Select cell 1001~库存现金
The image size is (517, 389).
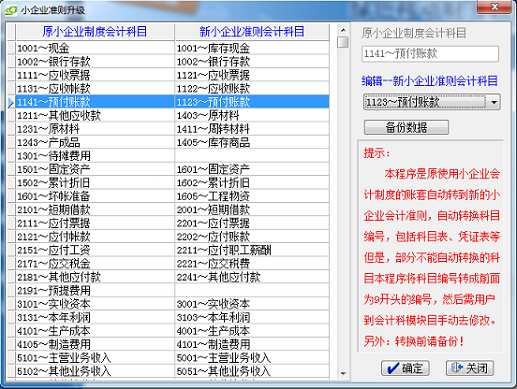click(x=252, y=48)
